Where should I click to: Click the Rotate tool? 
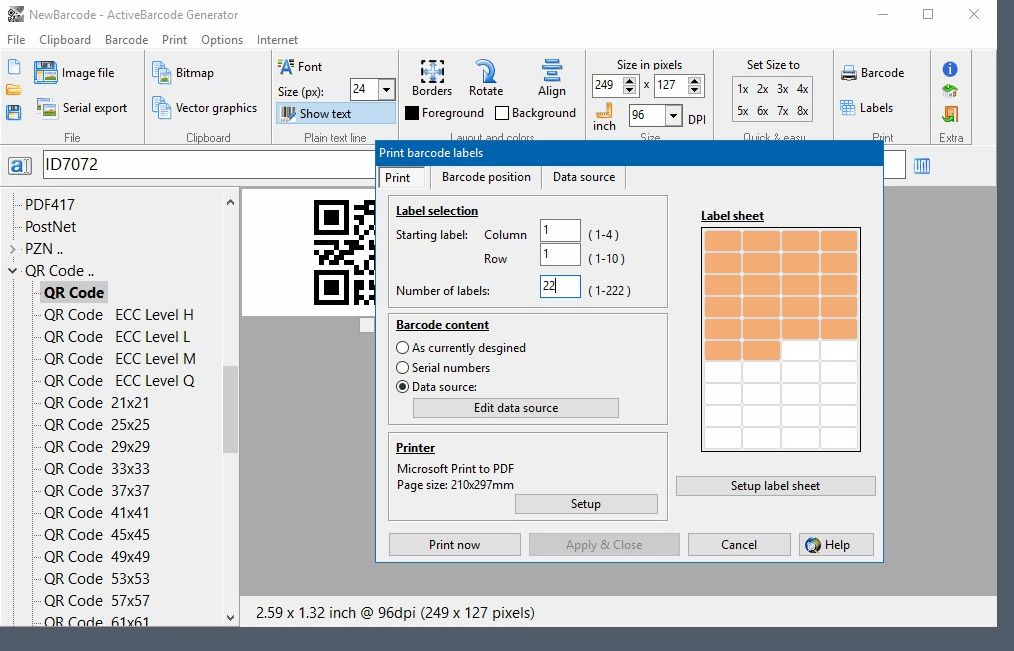click(x=486, y=79)
